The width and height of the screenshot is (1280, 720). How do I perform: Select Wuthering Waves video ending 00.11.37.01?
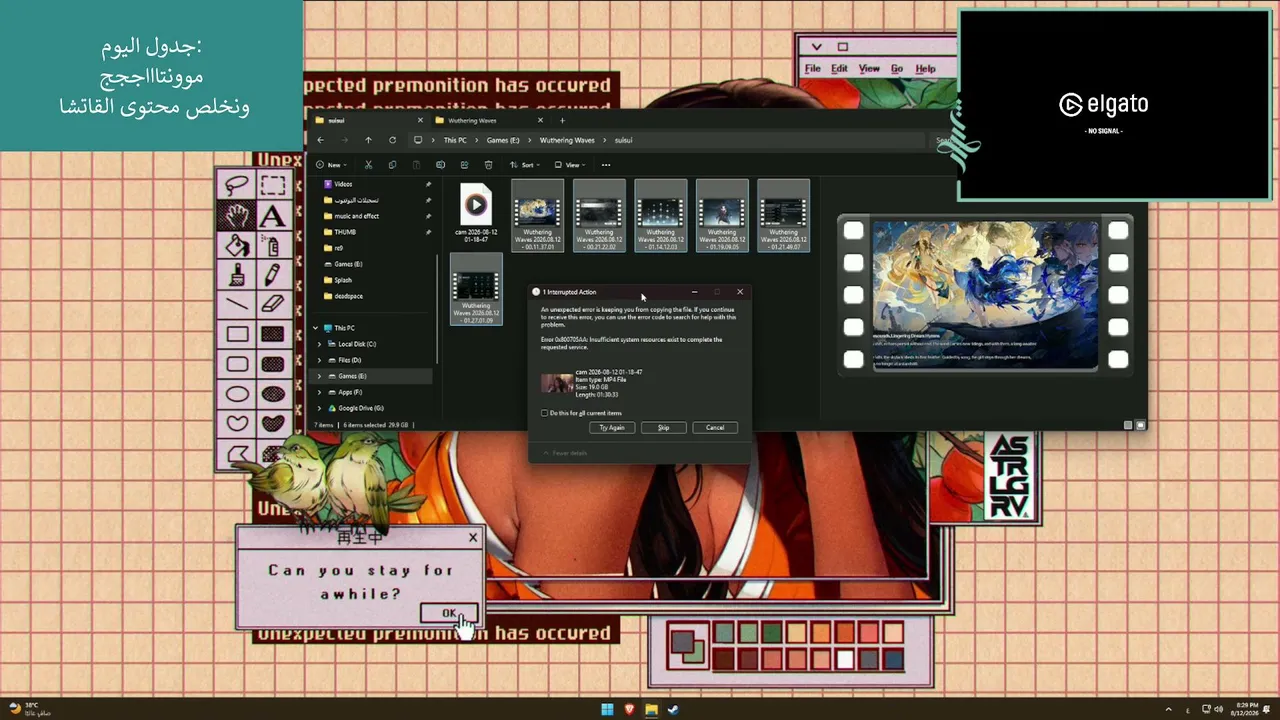(537, 214)
